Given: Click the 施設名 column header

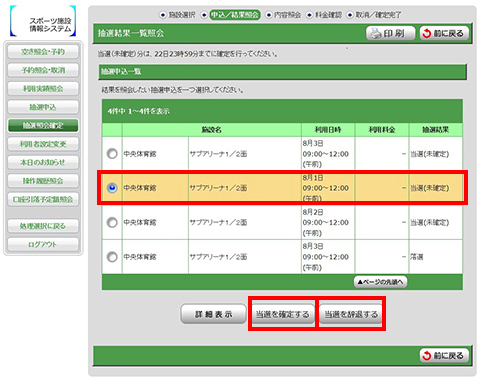Looking at the screenshot, I should [x=212, y=130].
